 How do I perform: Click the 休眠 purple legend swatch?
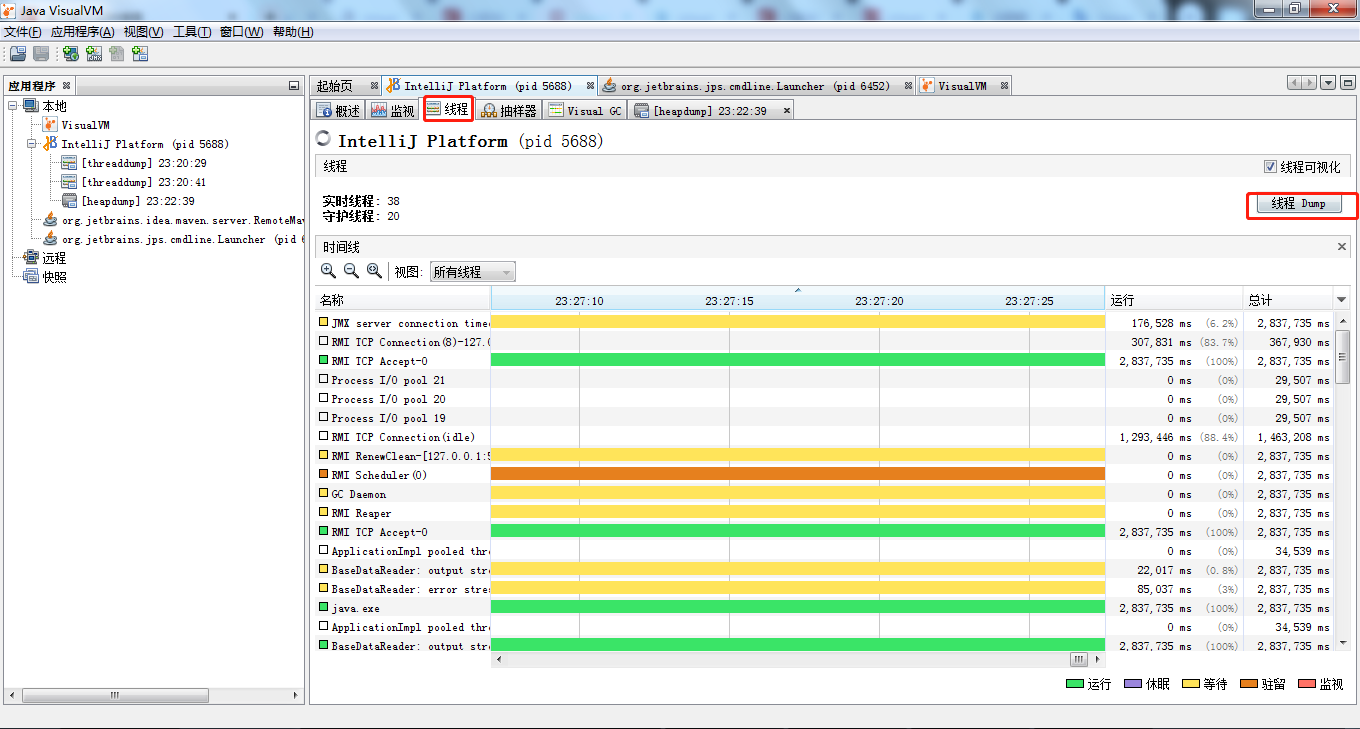point(1133,684)
